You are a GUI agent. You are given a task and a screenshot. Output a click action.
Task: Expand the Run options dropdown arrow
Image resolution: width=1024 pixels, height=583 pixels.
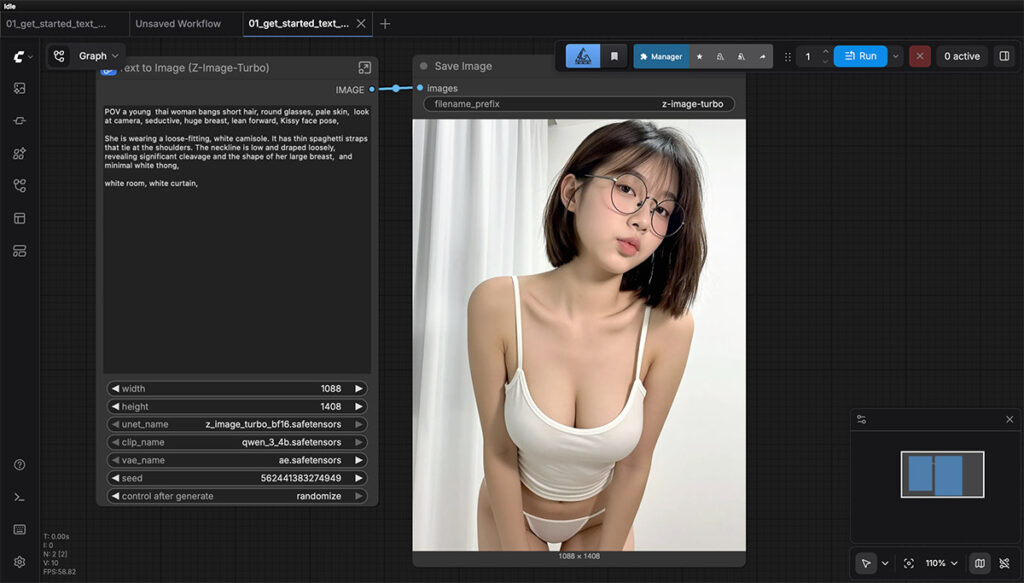click(x=895, y=57)
